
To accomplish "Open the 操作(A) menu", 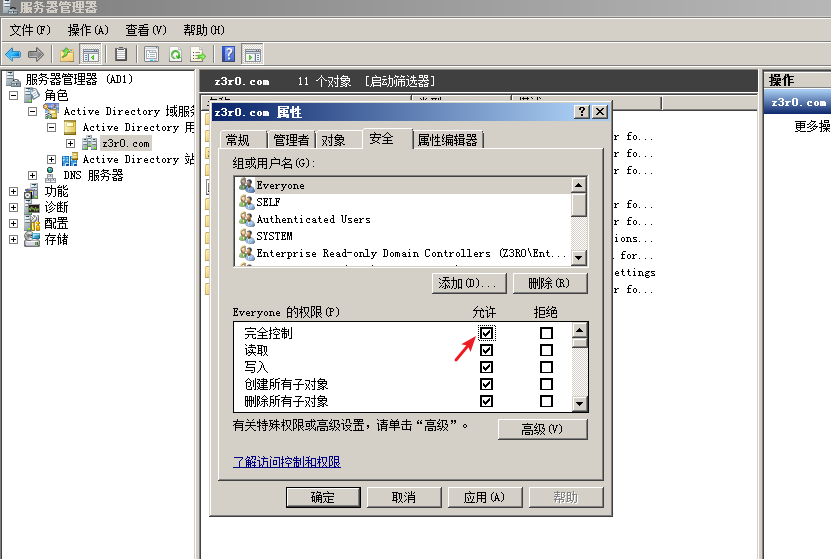I will click(88, 30).
